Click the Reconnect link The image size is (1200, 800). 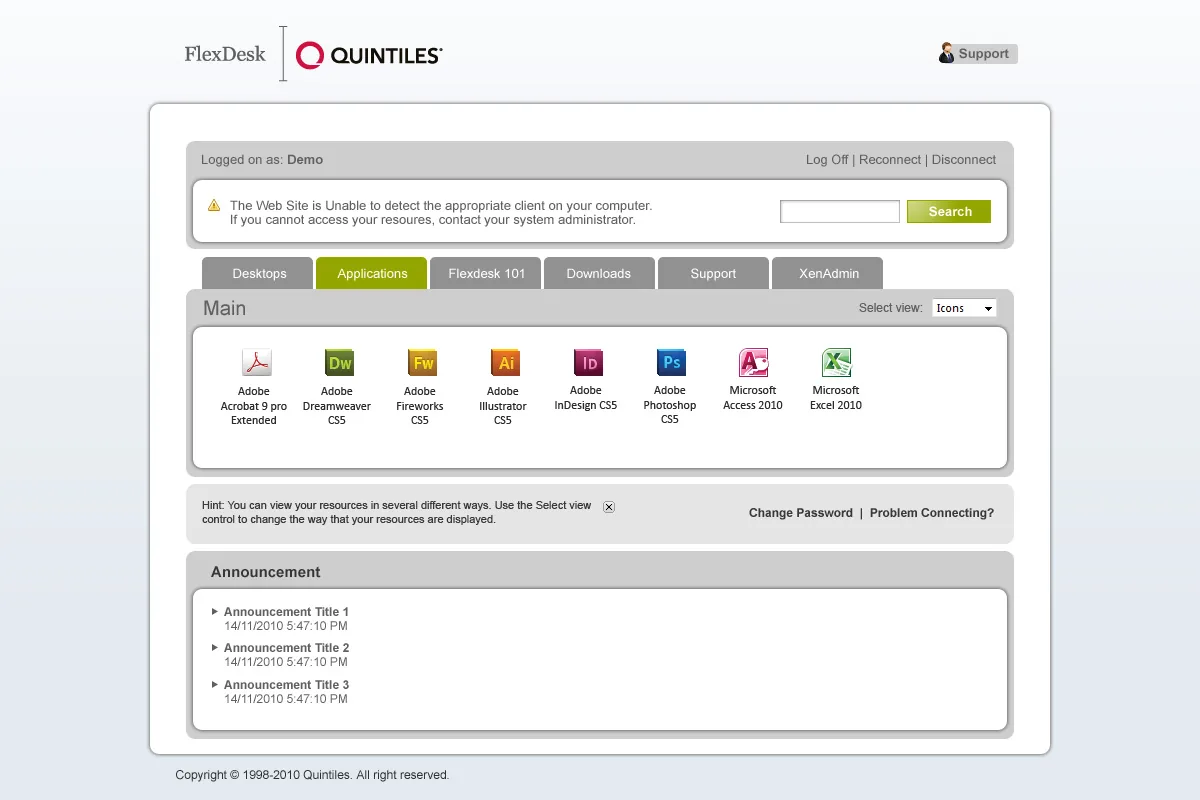890,160
